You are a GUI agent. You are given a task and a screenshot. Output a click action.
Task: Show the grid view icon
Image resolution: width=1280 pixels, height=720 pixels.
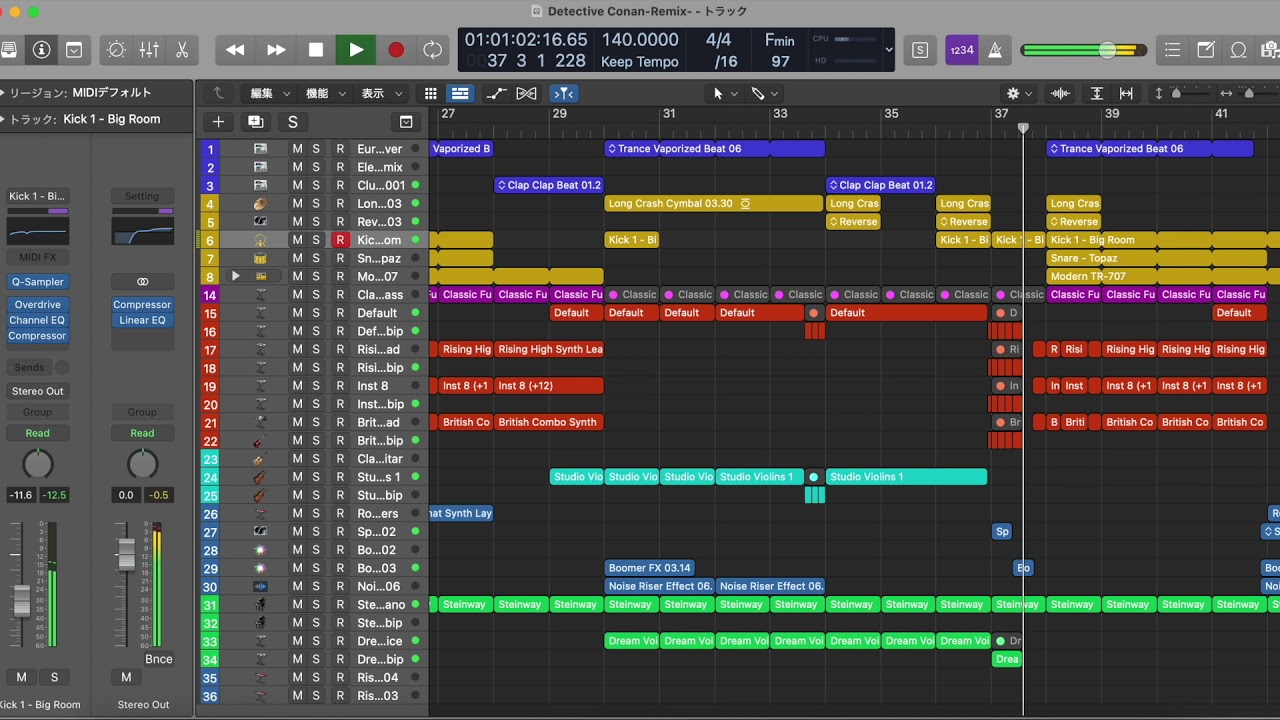[x=431, y=93]
